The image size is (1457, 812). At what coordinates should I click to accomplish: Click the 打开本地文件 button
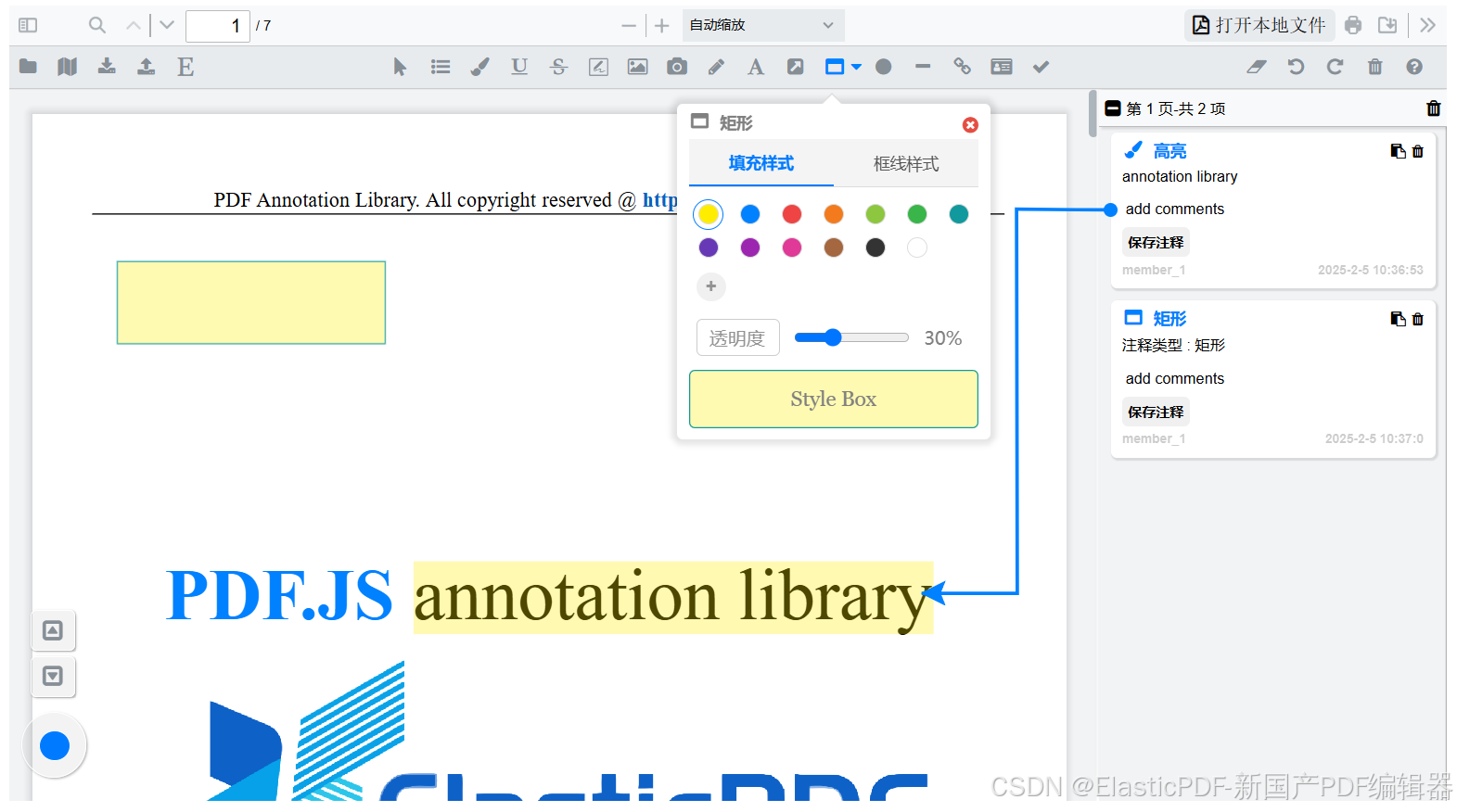click(1259, 25)
